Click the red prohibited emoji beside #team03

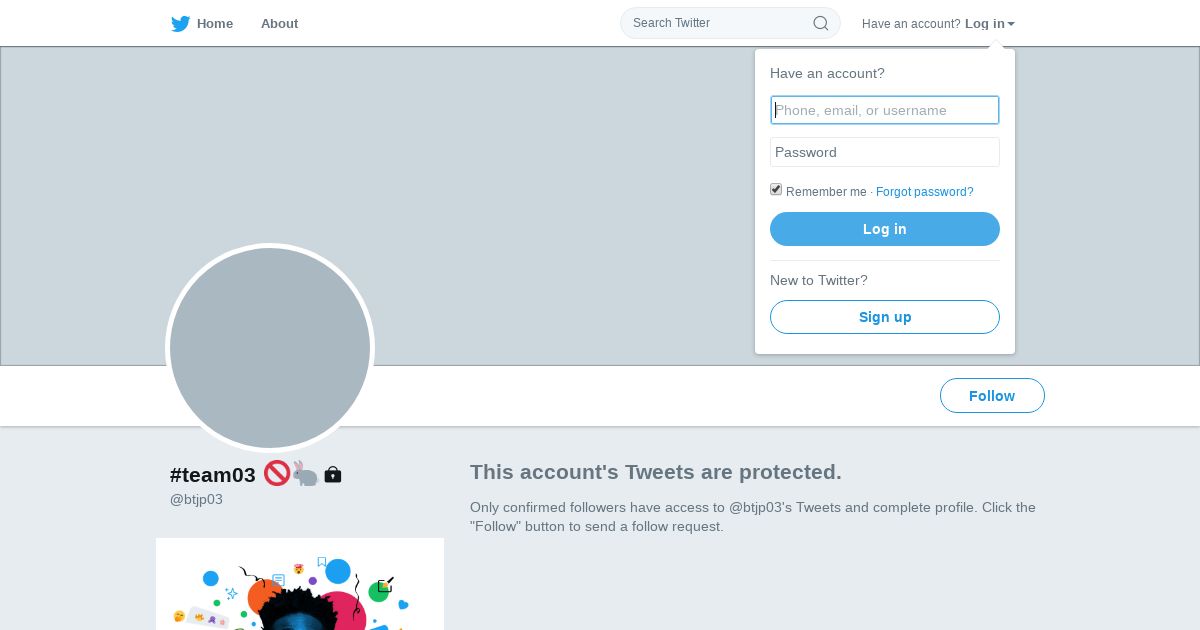point(277,473)
